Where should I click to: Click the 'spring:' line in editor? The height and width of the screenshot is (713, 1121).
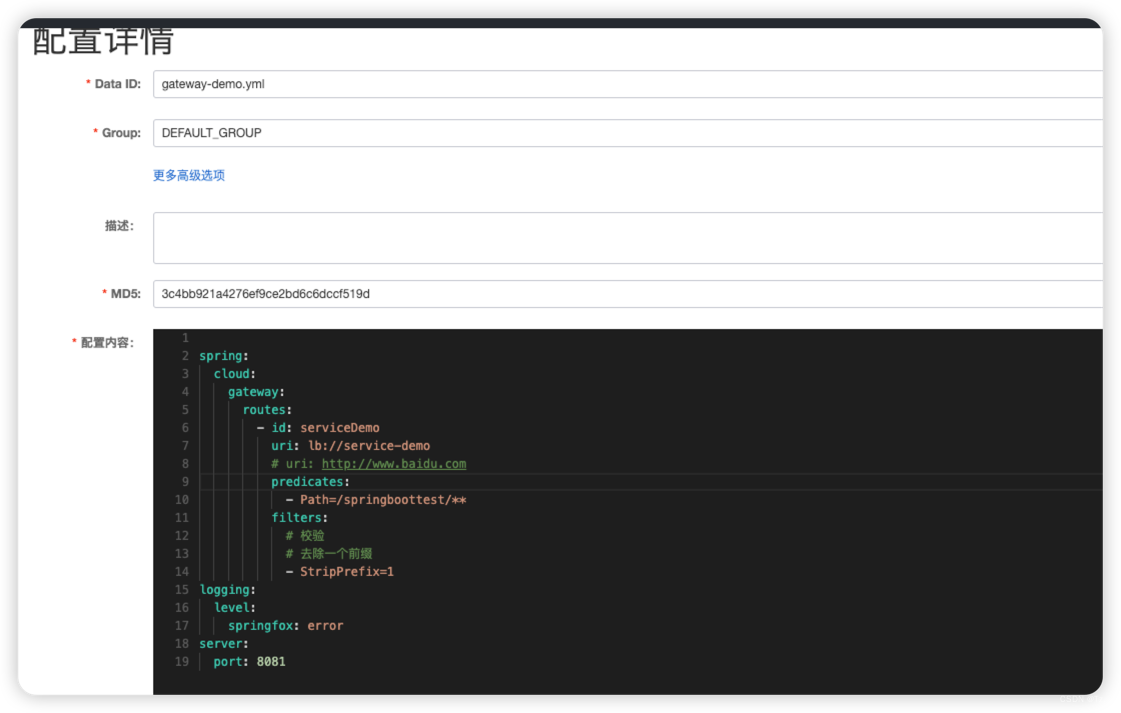(x=224, y=355)
